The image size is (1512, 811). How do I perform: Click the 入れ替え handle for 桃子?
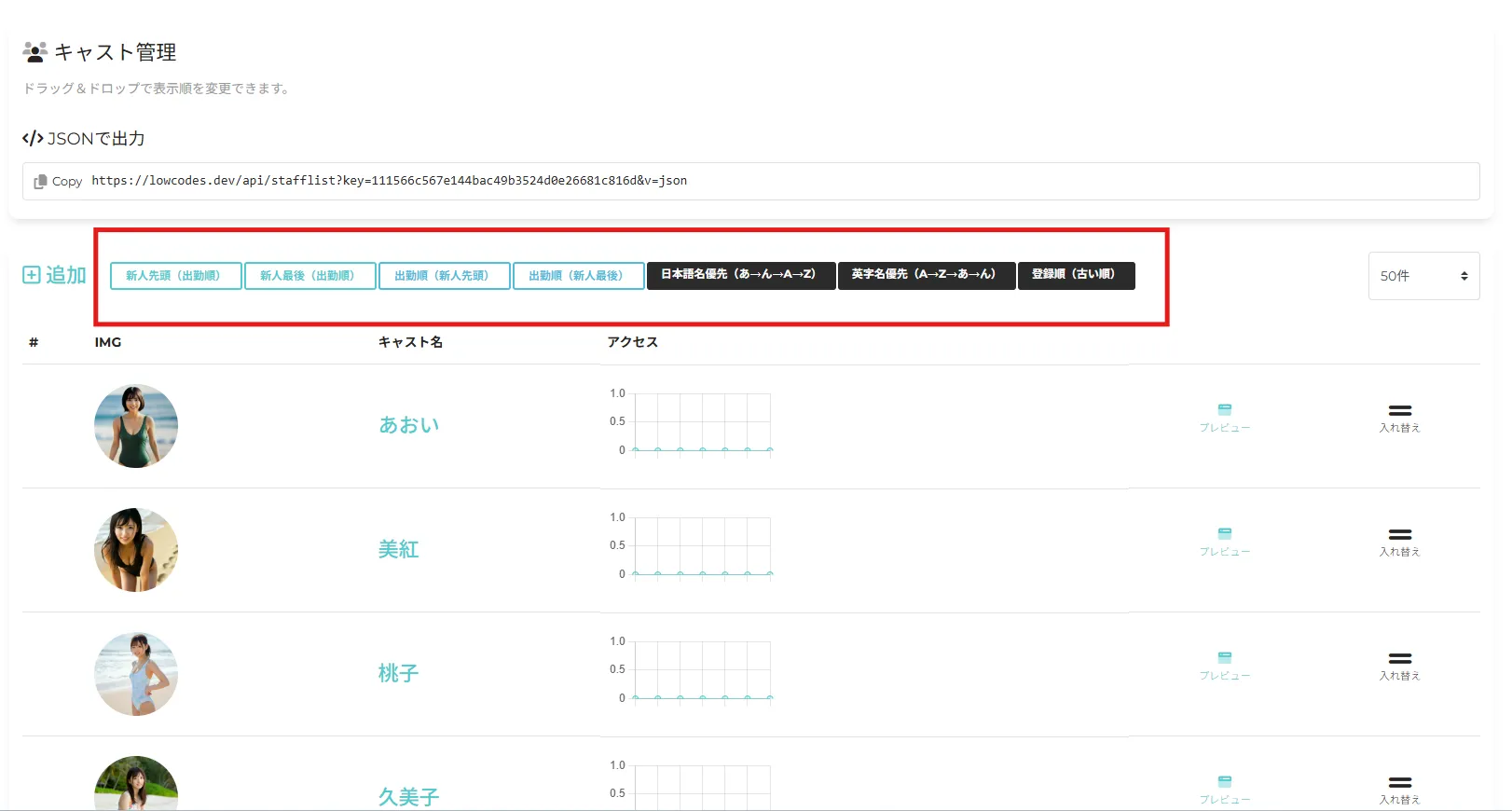pyautogui.click(x=1399, y=659)
